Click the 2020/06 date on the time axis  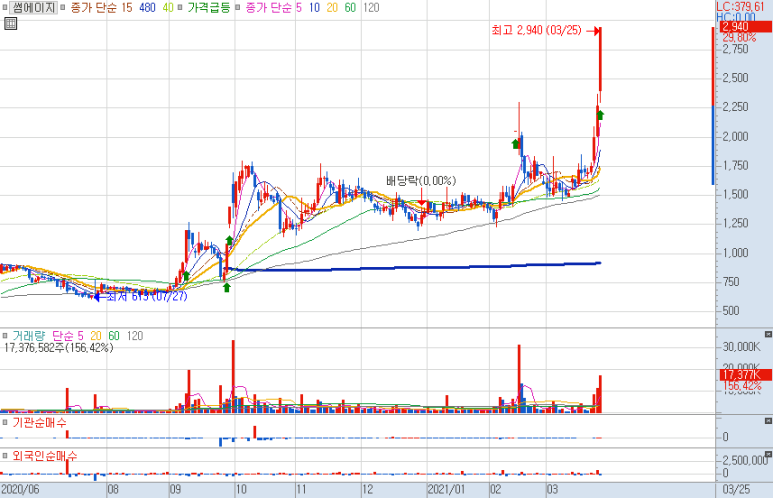point(20,490)
